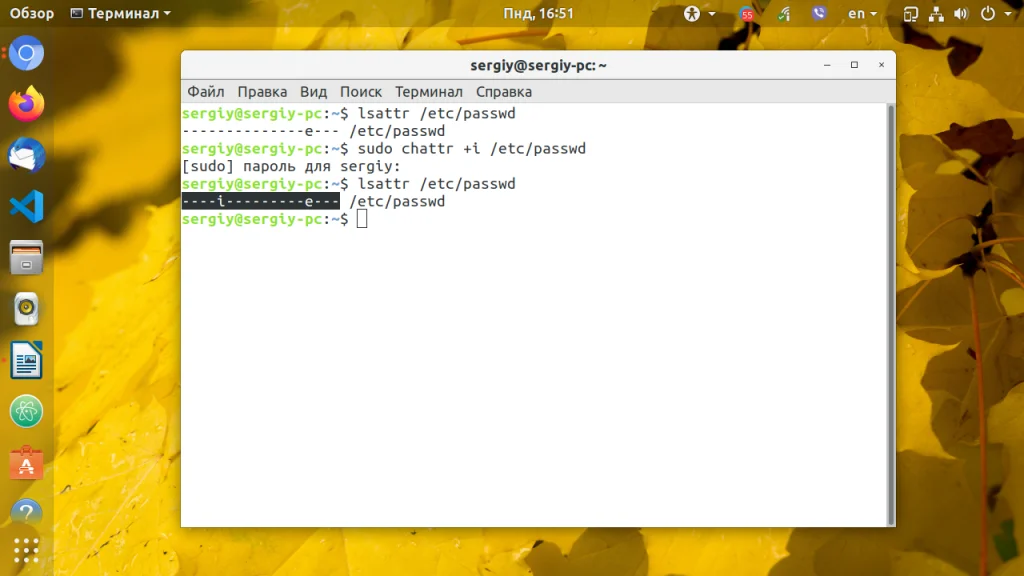Open the Правка menu
The width and height of the screenshot is (1024, 576).
[262, 91]
